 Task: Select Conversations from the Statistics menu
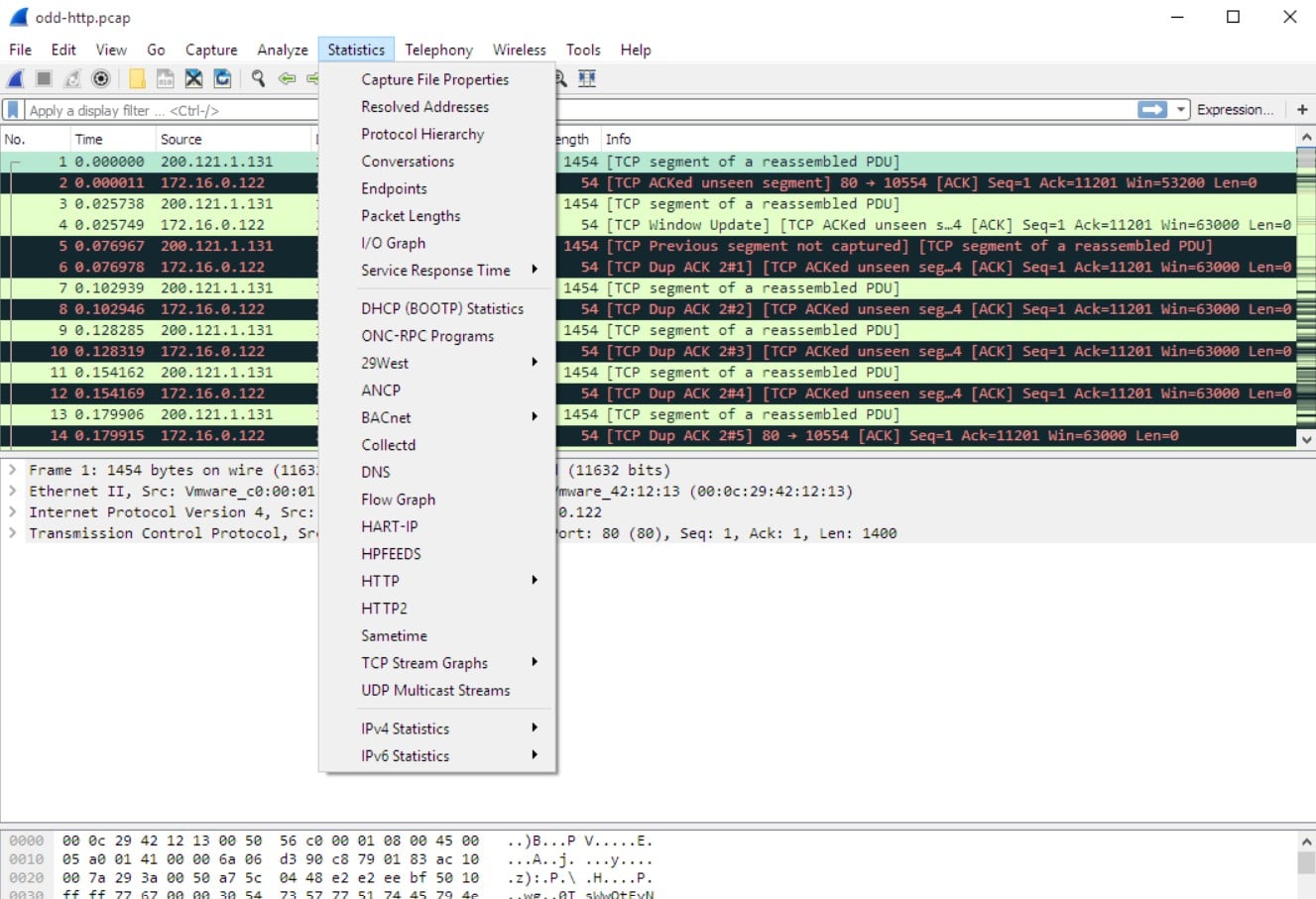point(407,161)
